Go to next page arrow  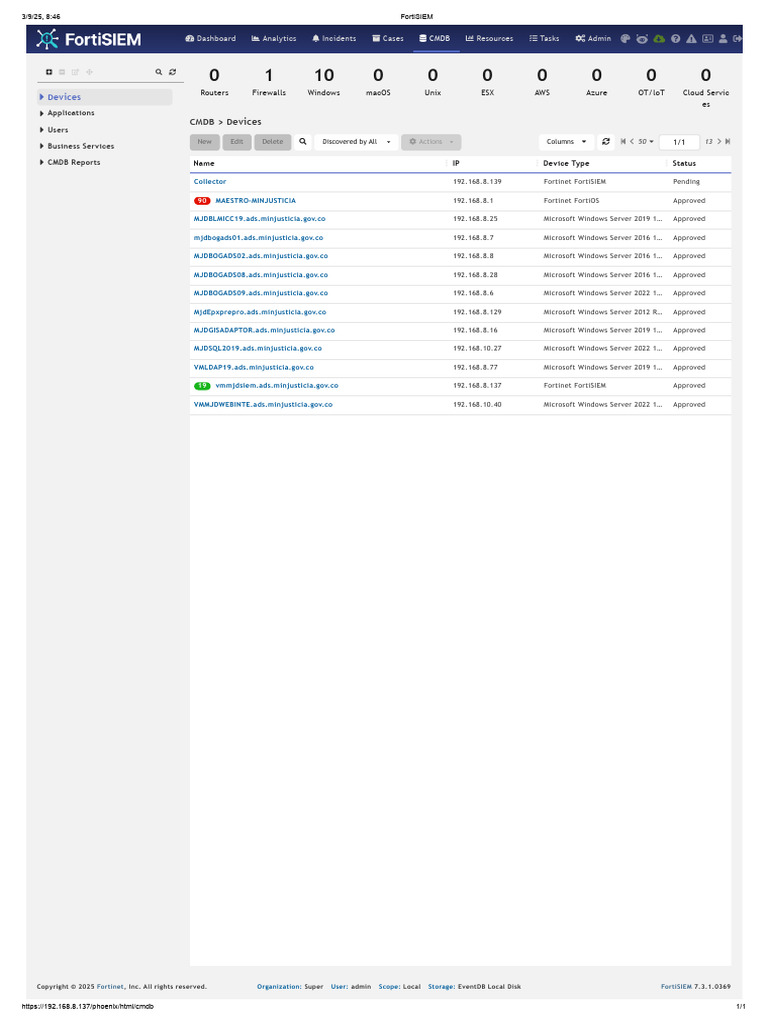click(719, 142)
